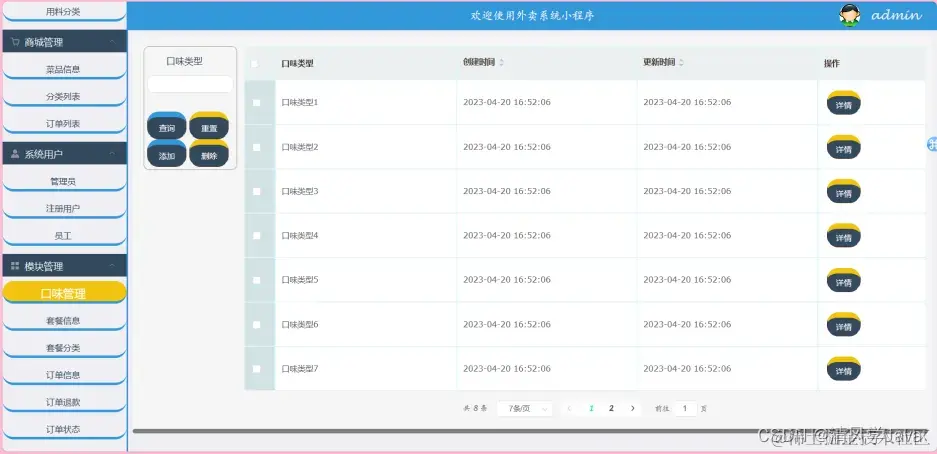937x454 pixels.
Task: Click the blue floating widget at right edge
Action: pyautogui.click(x=932, y=143)
